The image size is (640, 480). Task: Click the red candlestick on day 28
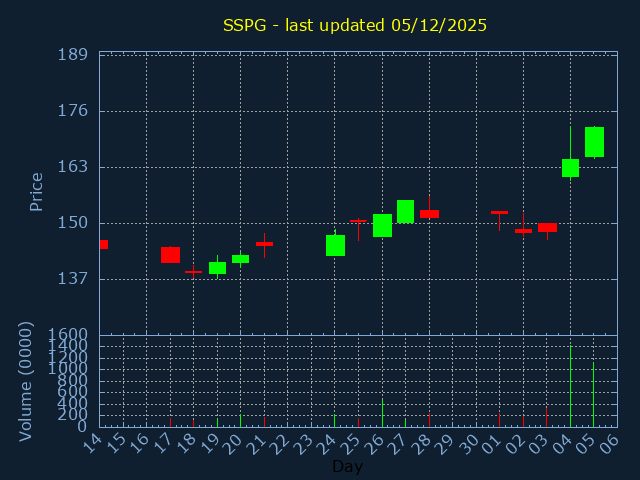tap(429, 213)
